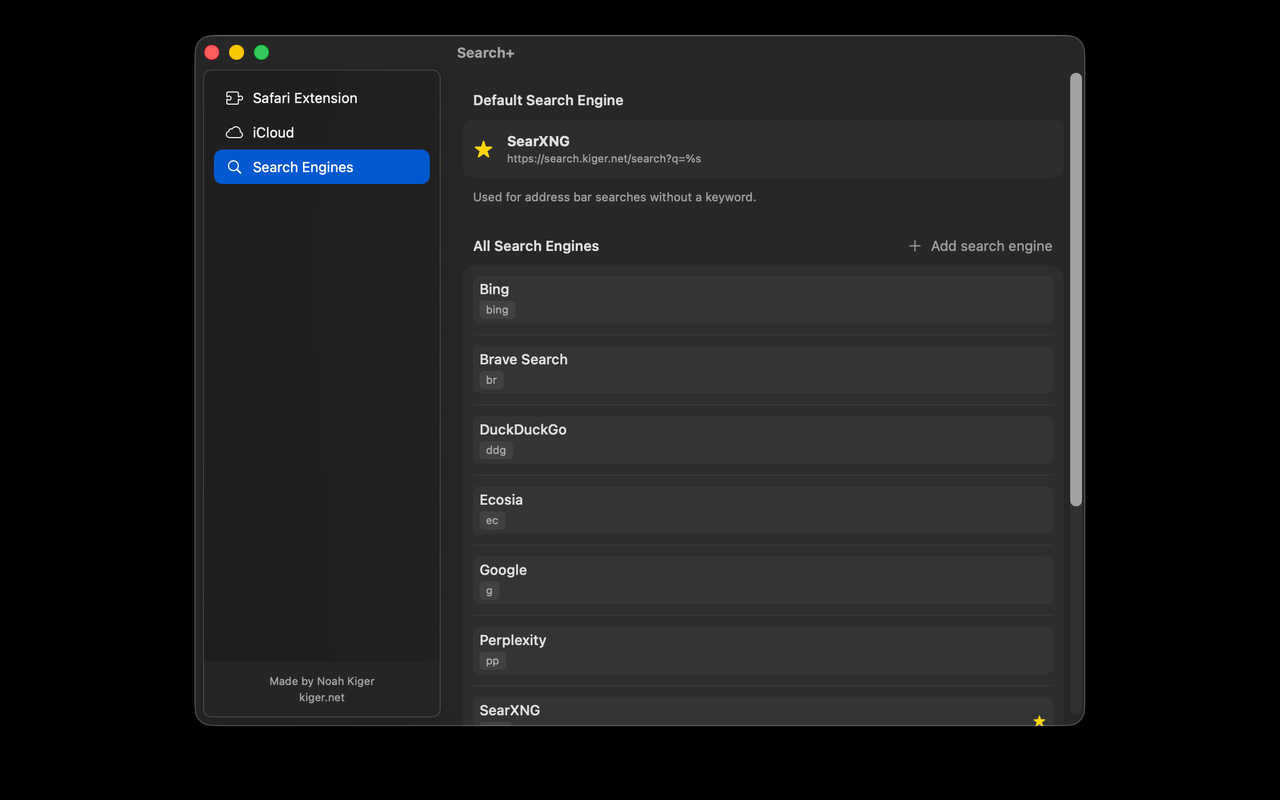Viewport: 1280px width, 800px height.
Task: Select the Perplexity engine row
Action: (763, 650)
